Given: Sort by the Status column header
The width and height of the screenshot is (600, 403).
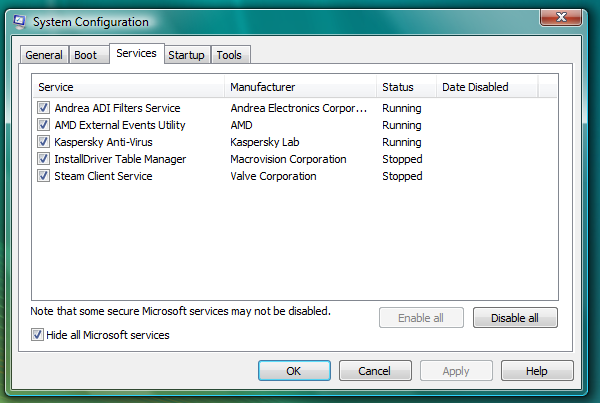Looking at the screenshot, I should [406, 87].
